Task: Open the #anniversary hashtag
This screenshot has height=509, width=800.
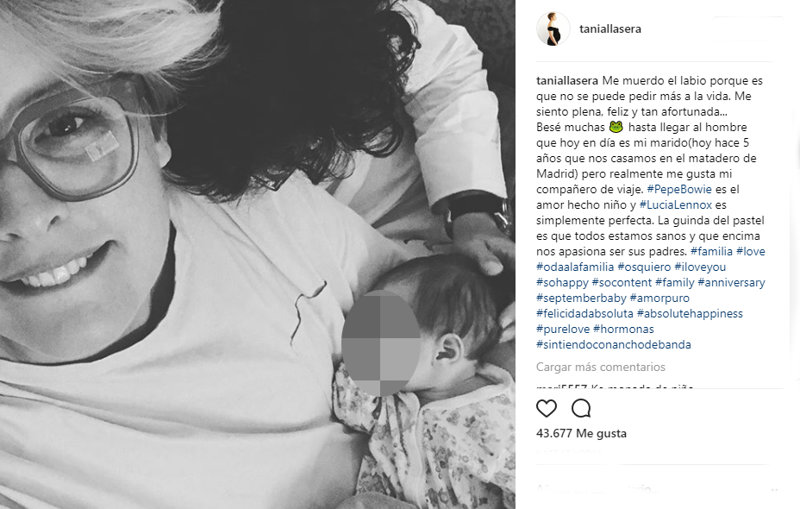Action: [x=731, y=283]
